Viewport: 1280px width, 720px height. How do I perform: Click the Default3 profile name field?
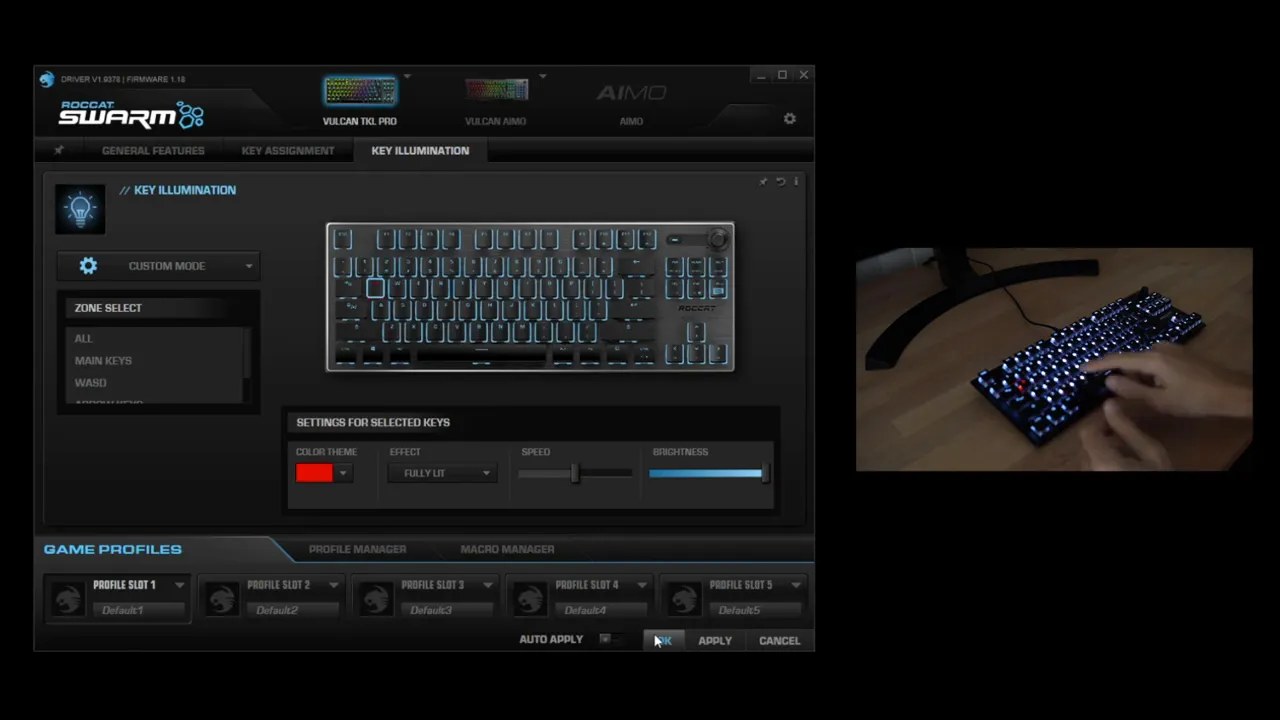pyautogui.click(x=447, y=610)
